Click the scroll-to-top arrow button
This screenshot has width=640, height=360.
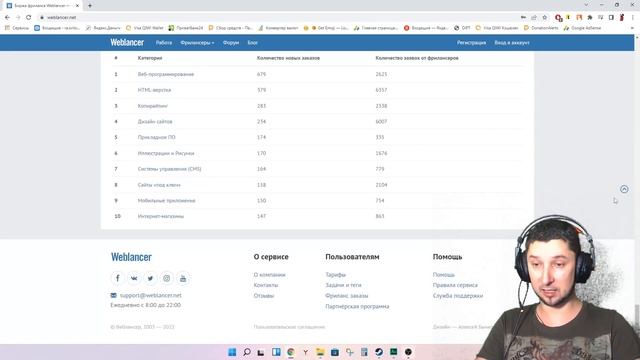(624, 189)
